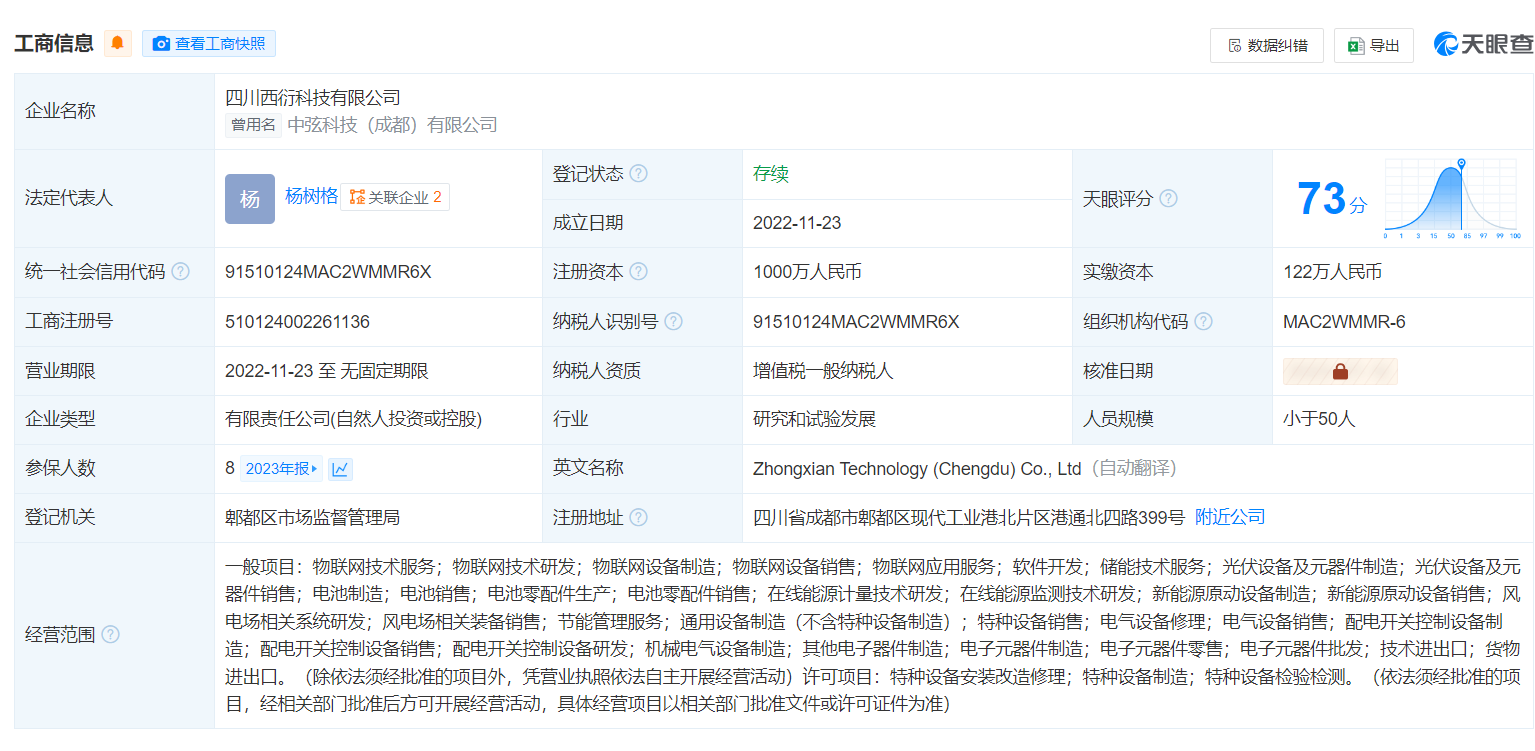
Task: Export data with 导出 button
Action: [1374, 45]
